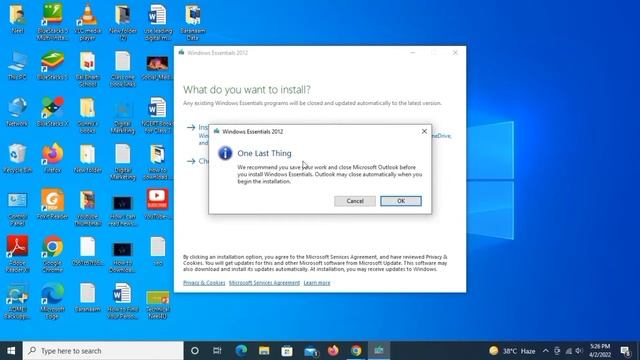Open Control Panel desktop icon
Image resolution: width=640 pixels, height=360 pixels.
click(17, 209)
